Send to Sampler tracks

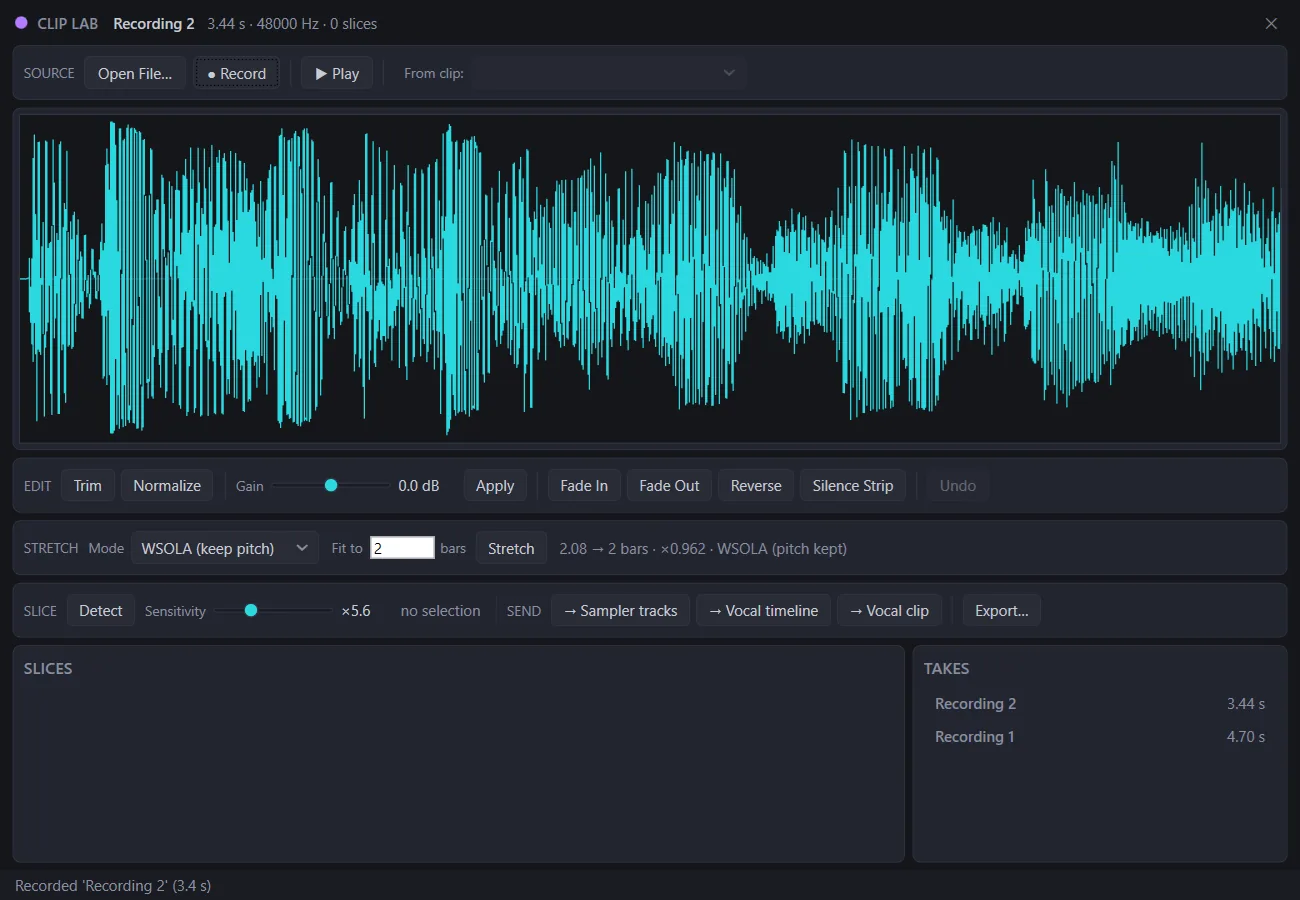[620, 610]
